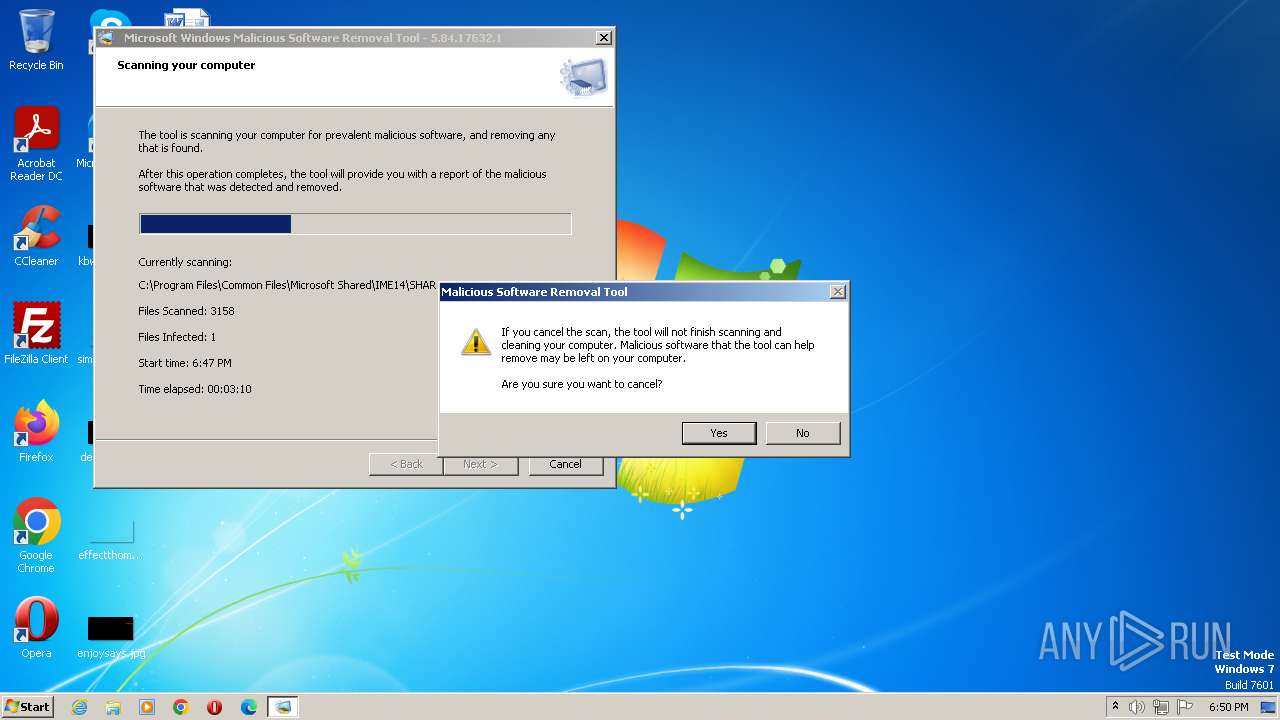Click 'Start time: 6:47 PM' text
This screenshot has width=1280, height=720.
[185, 363]
